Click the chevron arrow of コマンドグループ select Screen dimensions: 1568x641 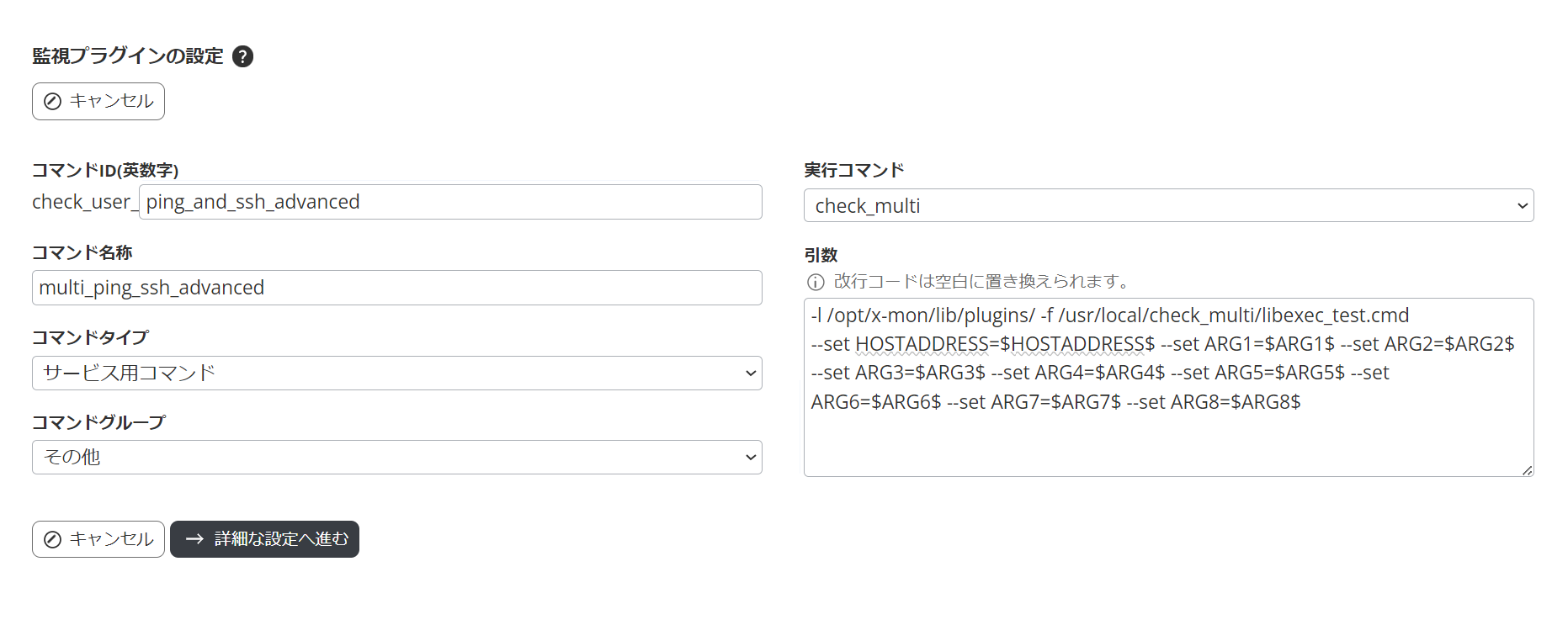(751, 458)
